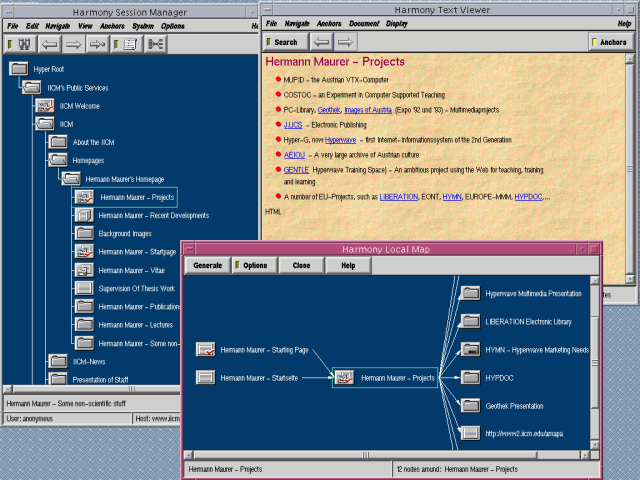Collapse the IICM open folder in tree
Viewport: 640px width, 480px height.
(44, 124)
